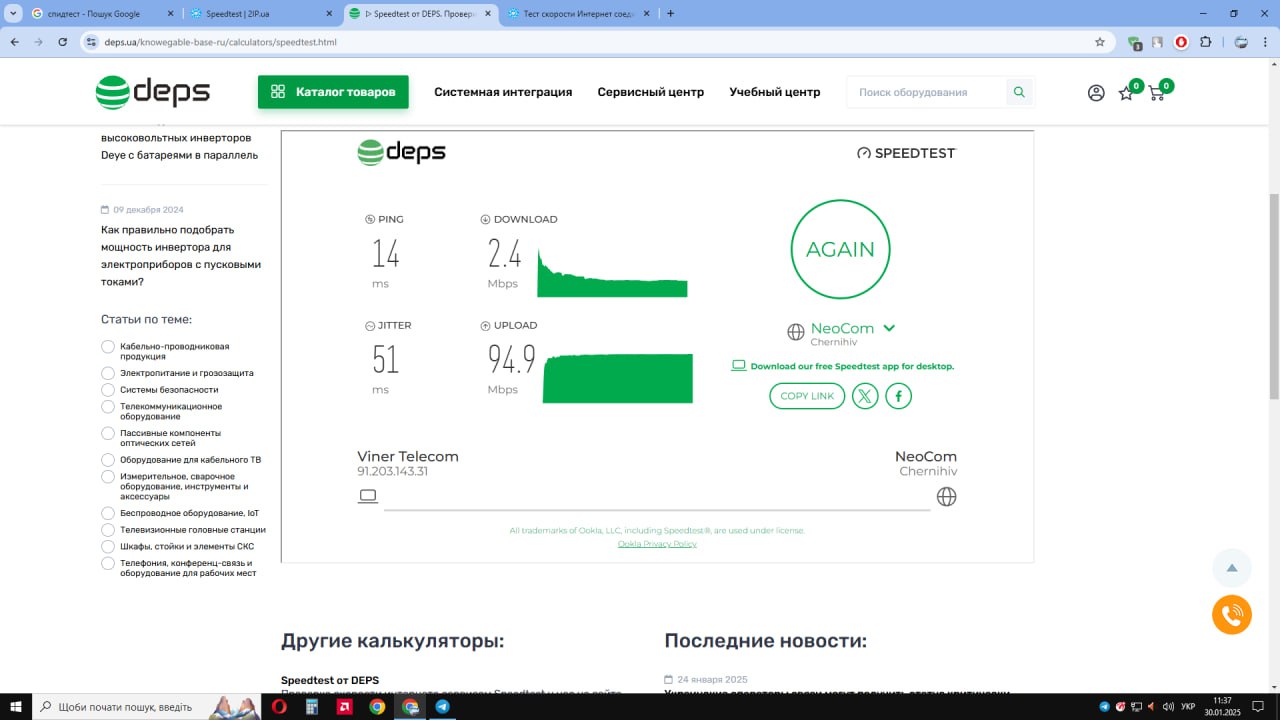Select Пассивные компоненты оптических сетей radio option

(108, 433)
